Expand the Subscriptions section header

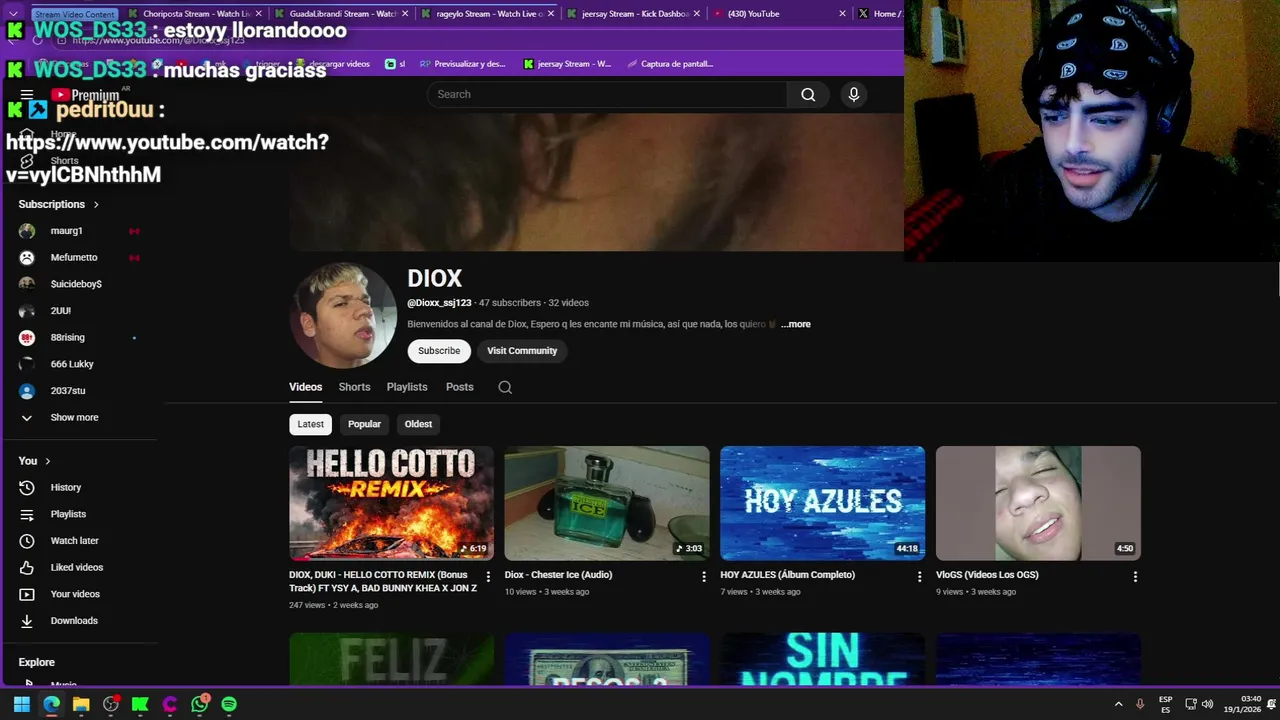tap(59, 204)
